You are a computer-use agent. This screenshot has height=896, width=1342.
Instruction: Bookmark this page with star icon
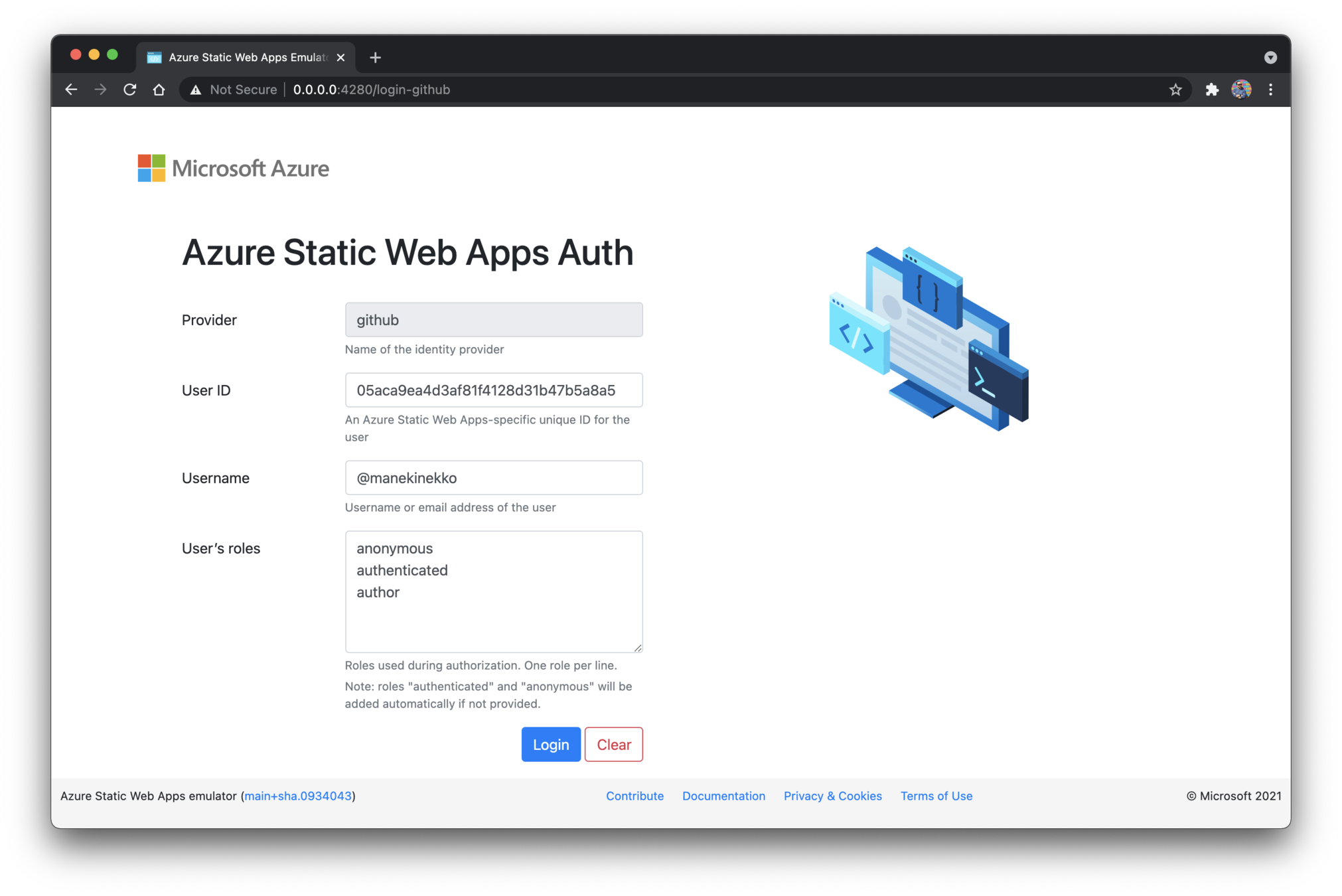click(1175, 90)
